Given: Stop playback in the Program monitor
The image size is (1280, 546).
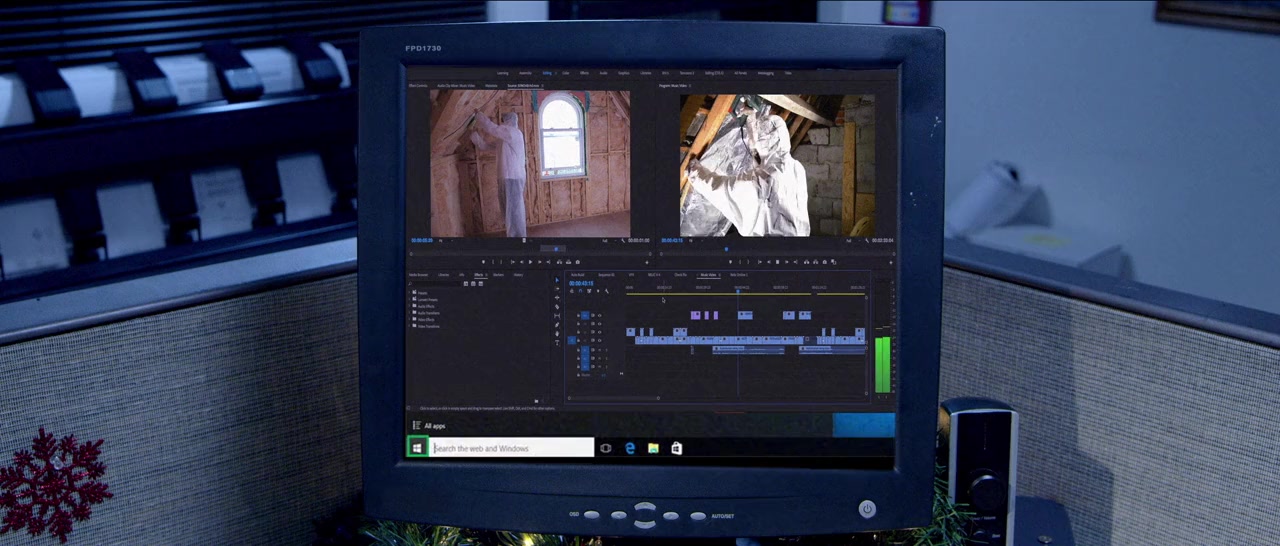Looking at the screenshot, I should pyautogui.click(x=777, y=262).
